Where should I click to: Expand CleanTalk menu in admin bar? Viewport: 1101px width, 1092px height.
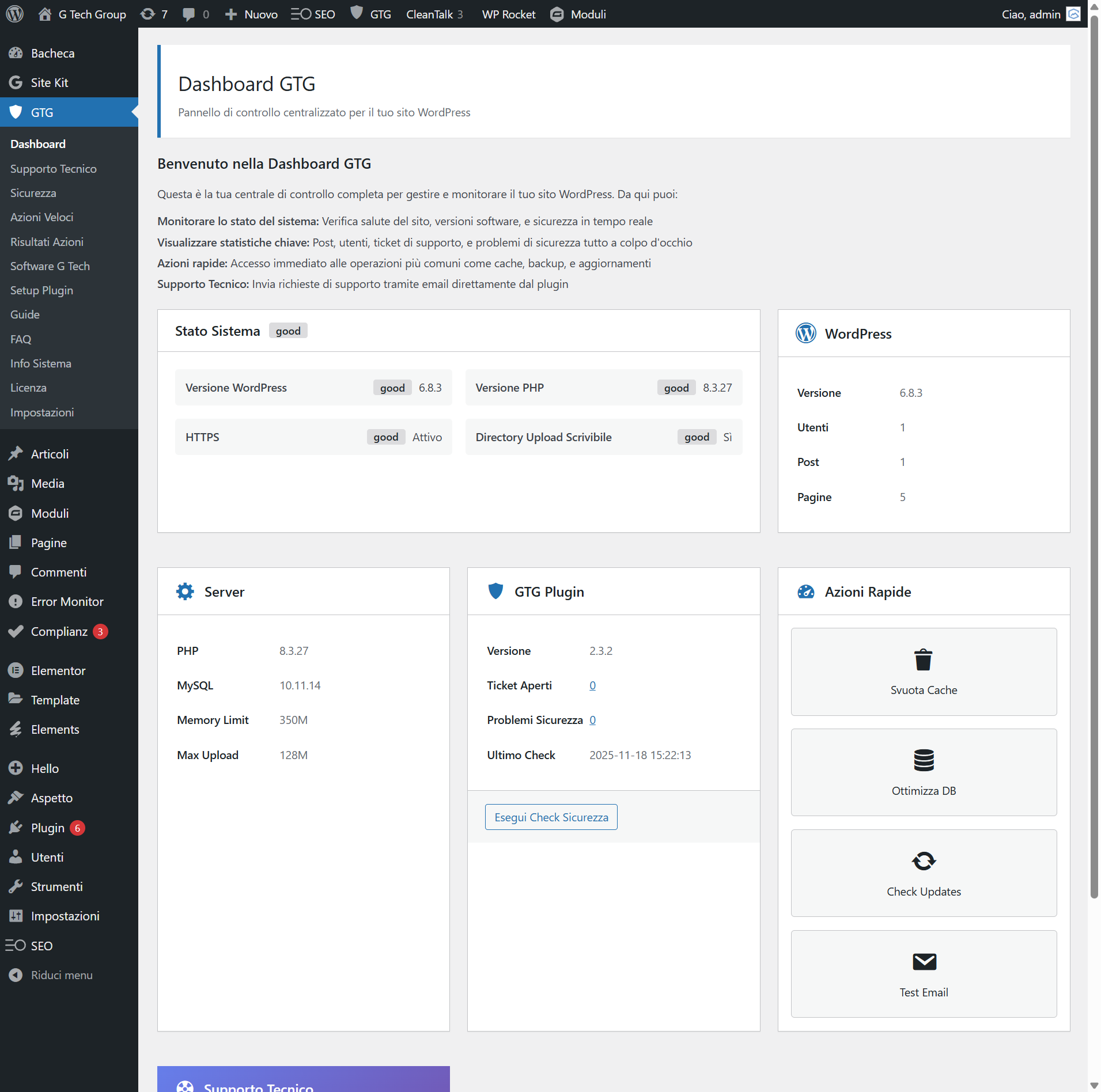434,14
